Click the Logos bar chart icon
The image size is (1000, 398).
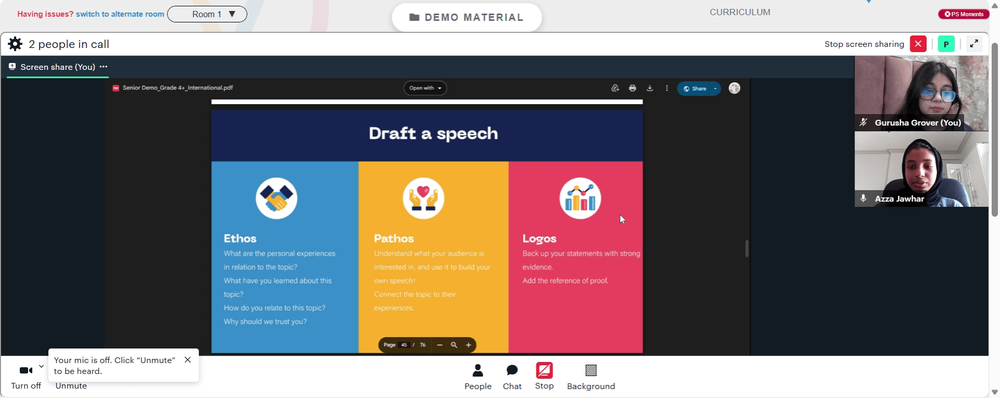580,198
